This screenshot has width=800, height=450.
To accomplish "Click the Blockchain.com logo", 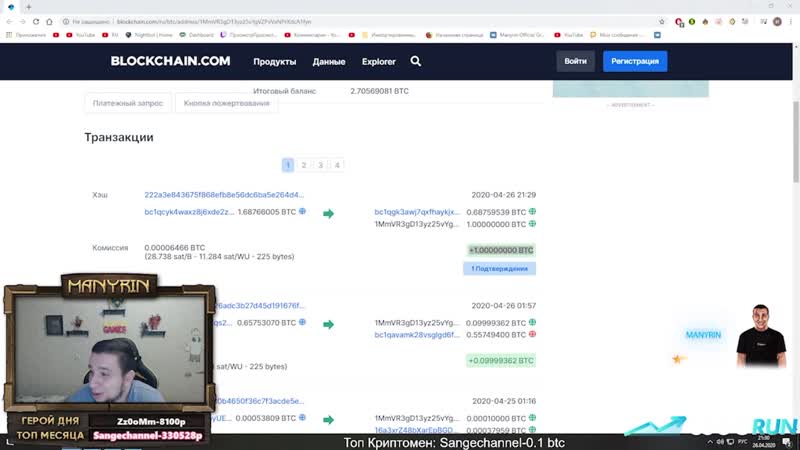I will click(x=170, y=61).
